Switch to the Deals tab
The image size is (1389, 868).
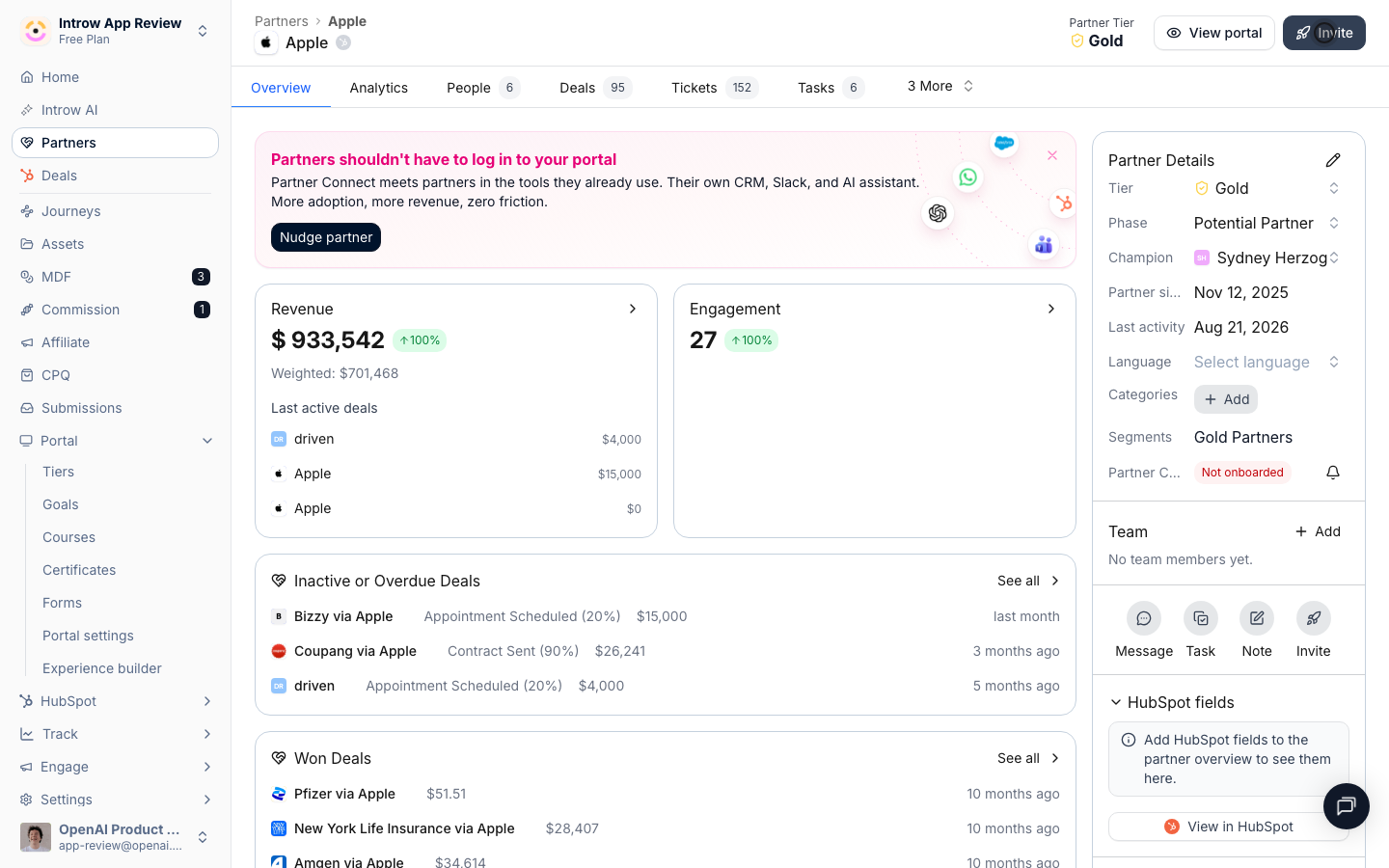pyautogui.click(x=596, y=88)
